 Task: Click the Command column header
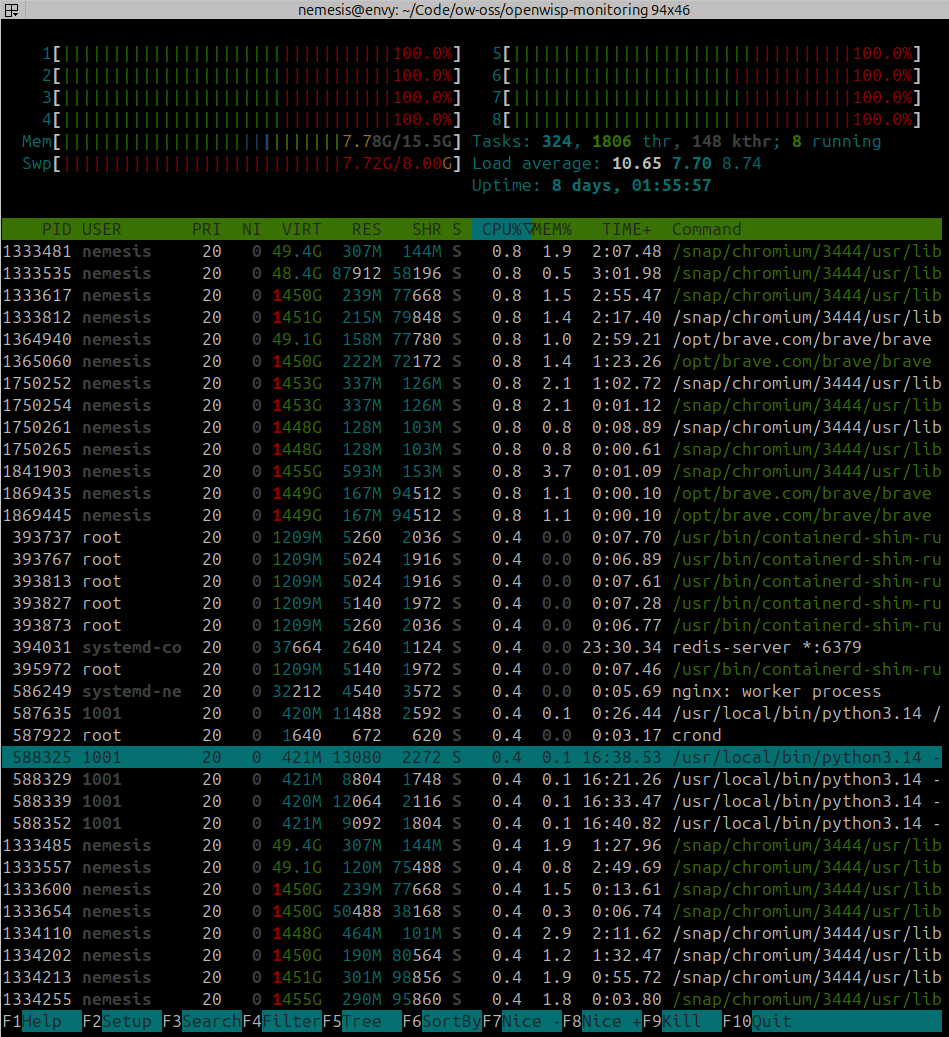click(x=707, y=229)
